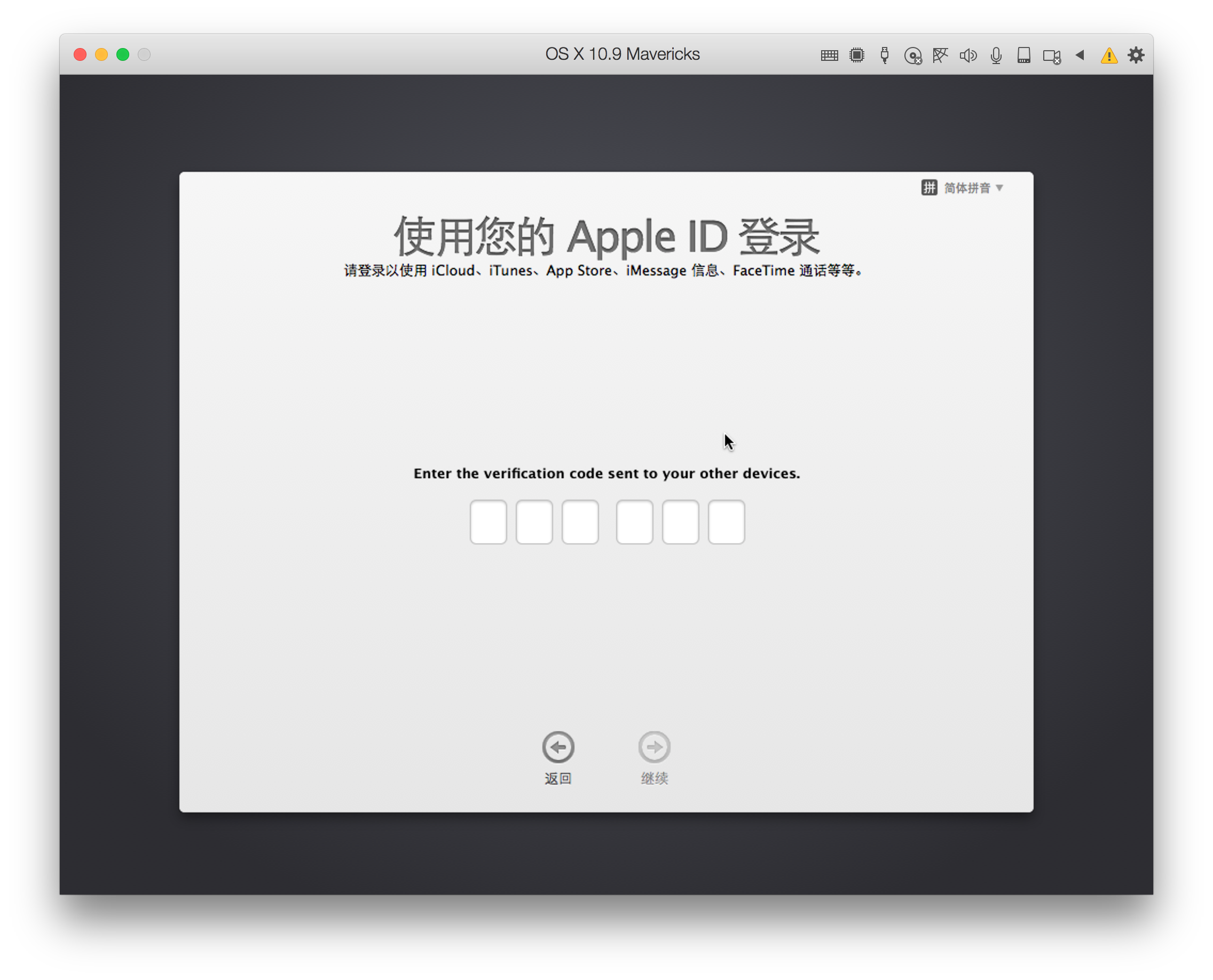
Task: Click the left-arrow triangle icon in the toolbar
Action: pos(1080,55)
